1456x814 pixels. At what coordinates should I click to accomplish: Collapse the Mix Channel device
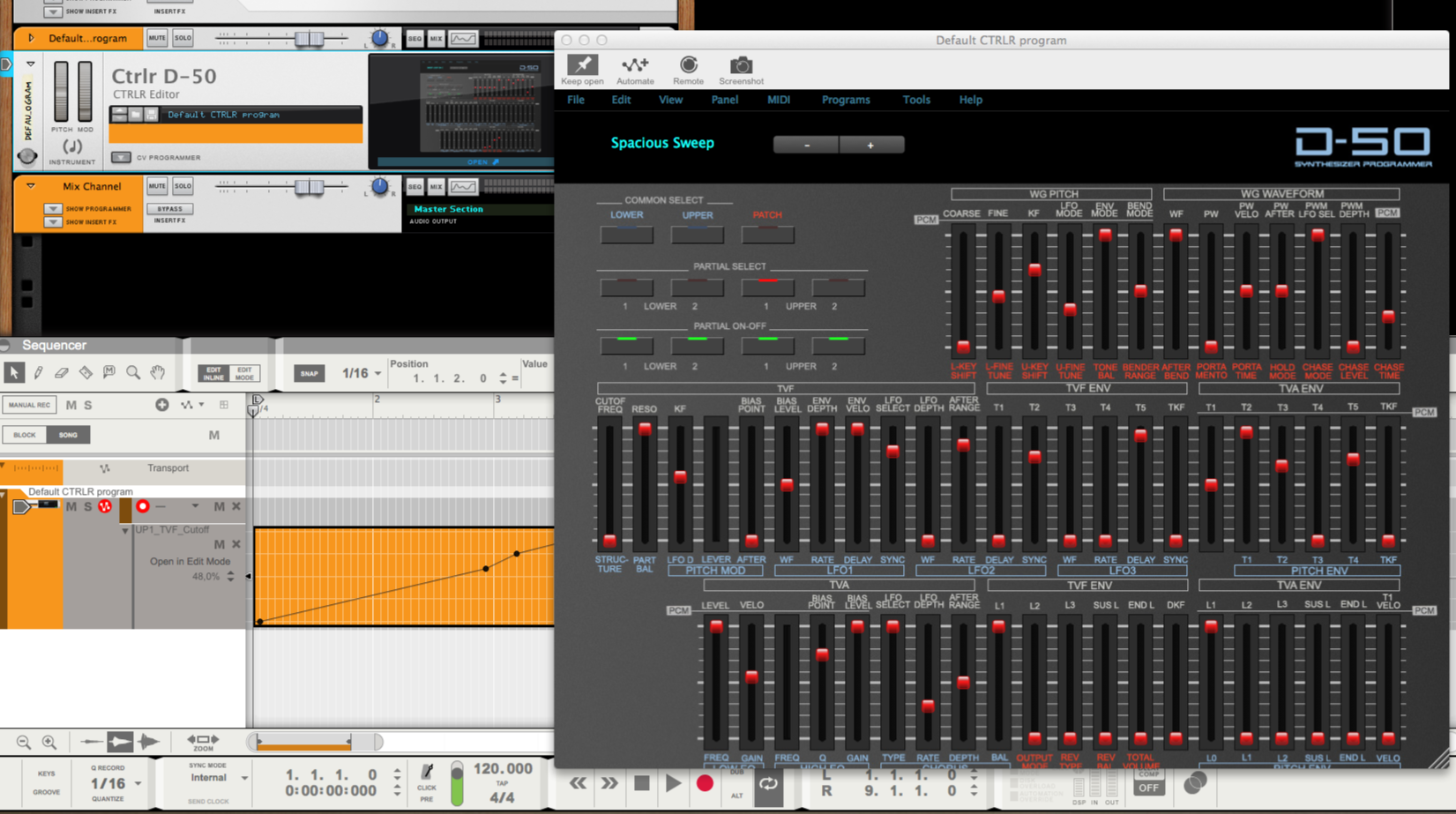[31, 186]
